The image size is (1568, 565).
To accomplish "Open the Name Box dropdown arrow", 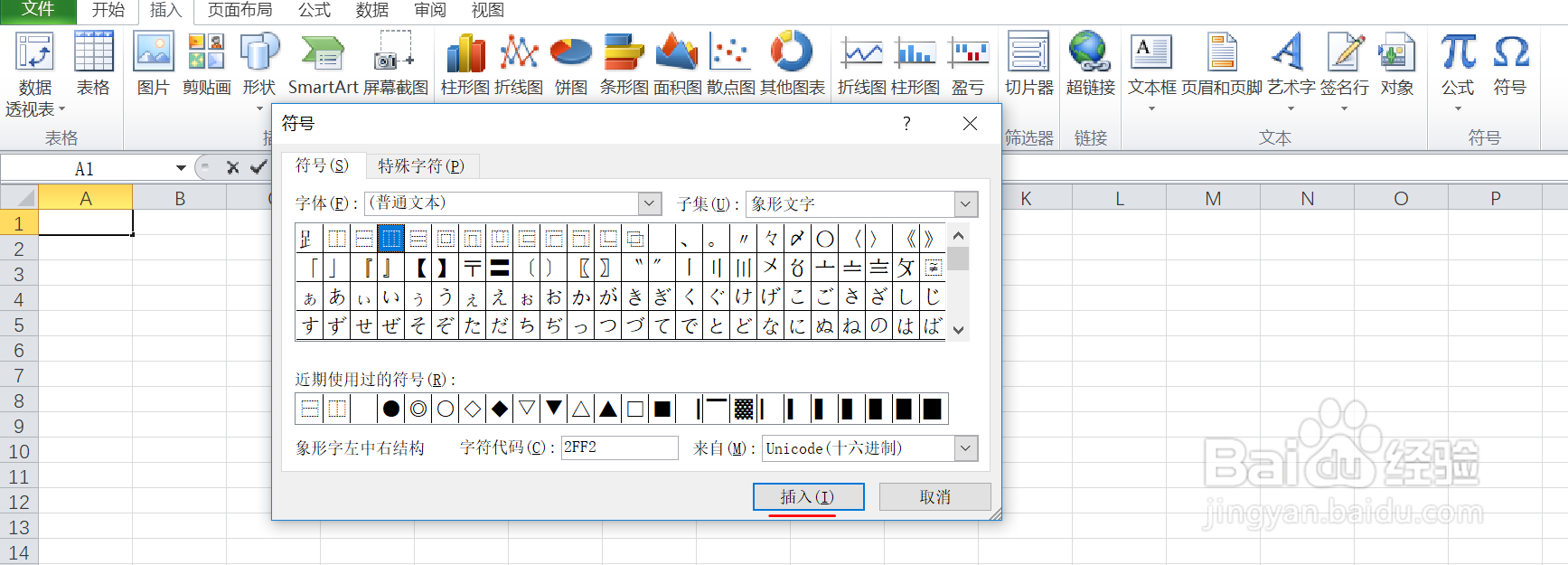I will click(x=181, y=168).
